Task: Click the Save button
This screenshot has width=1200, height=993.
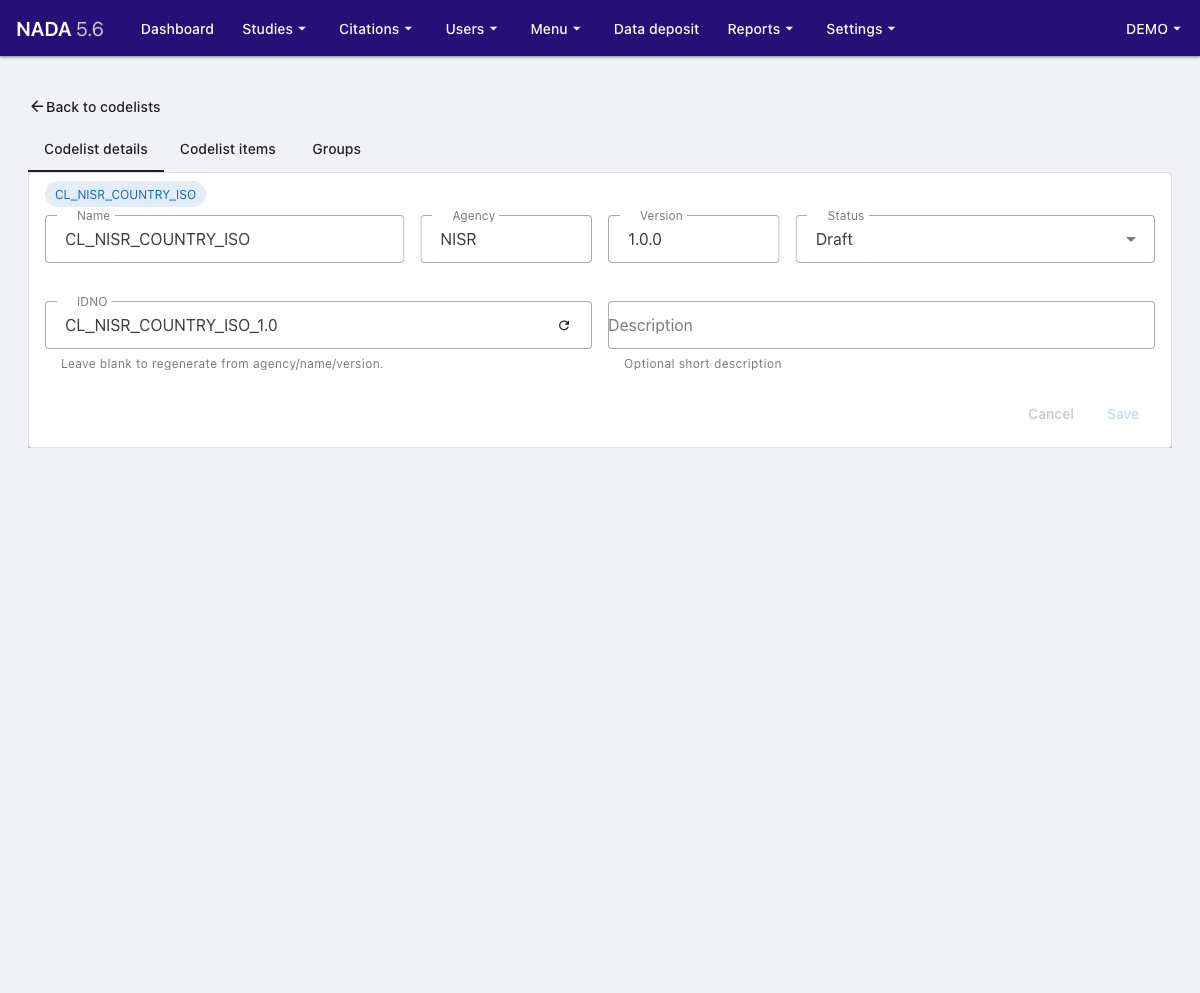Action: click(x=1123, y=414)
